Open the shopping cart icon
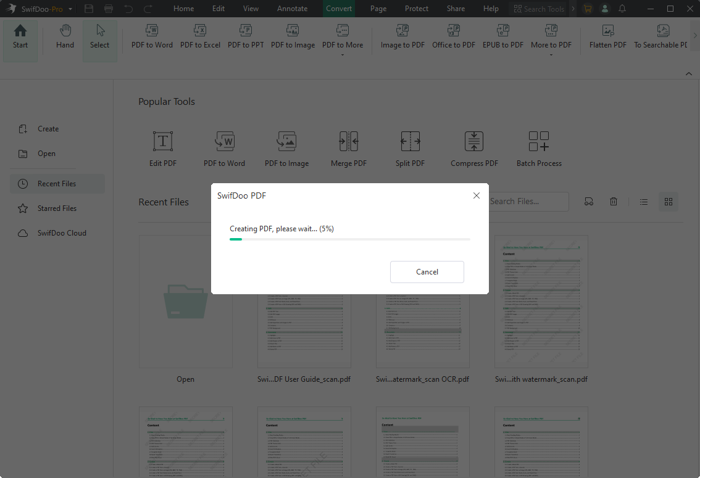701x479 pixels. (x=587, y=8)
